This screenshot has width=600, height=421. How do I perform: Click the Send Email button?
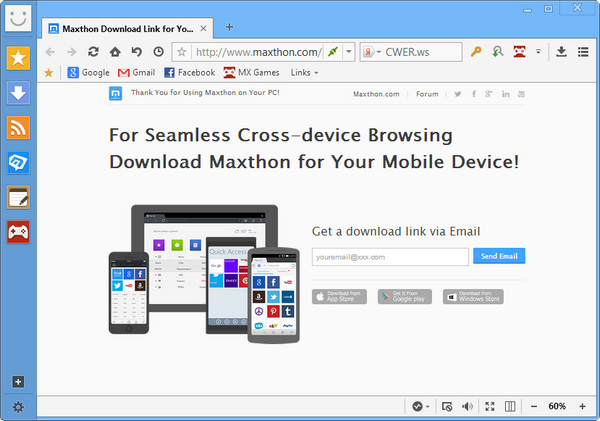499,257
